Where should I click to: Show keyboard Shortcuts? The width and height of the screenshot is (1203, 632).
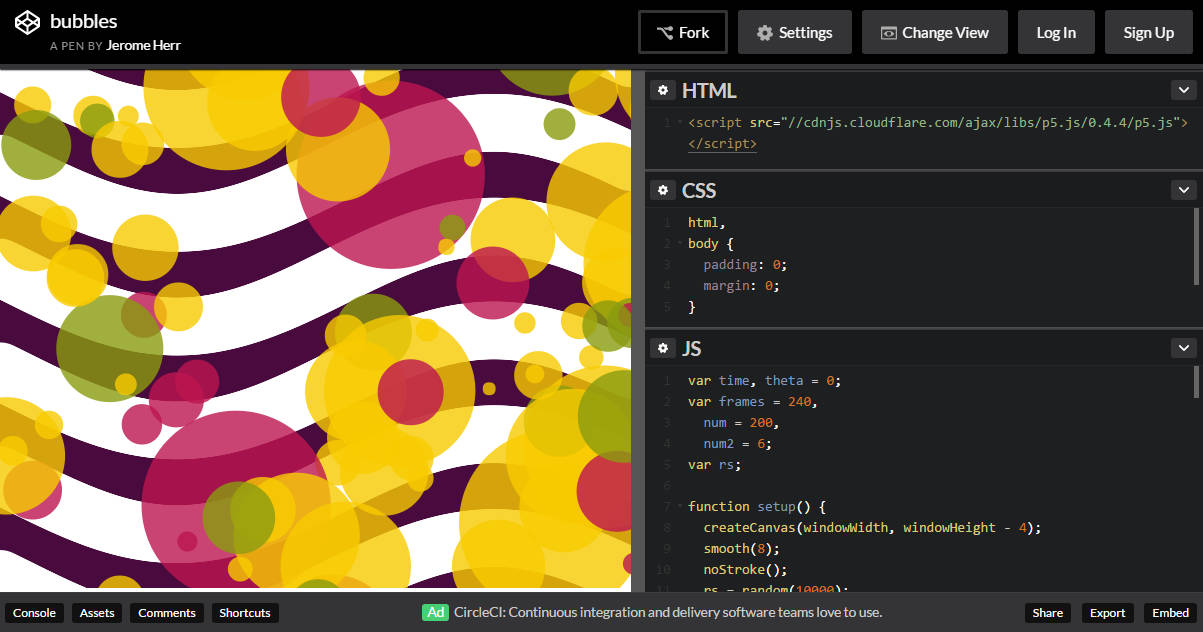pos(245,613)
